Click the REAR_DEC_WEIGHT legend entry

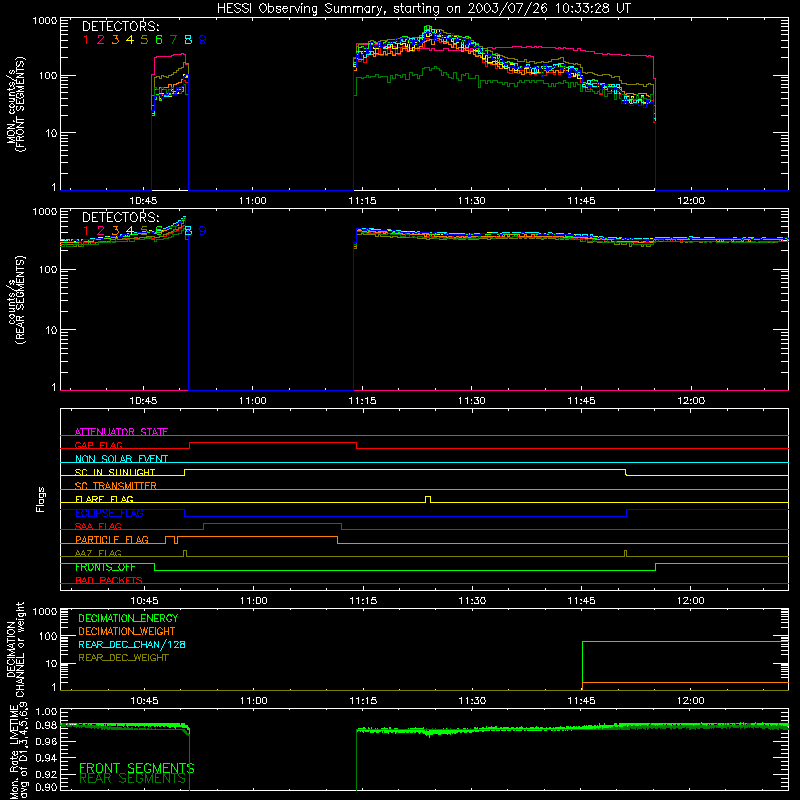pyautogui.click(x=123, y=658)
